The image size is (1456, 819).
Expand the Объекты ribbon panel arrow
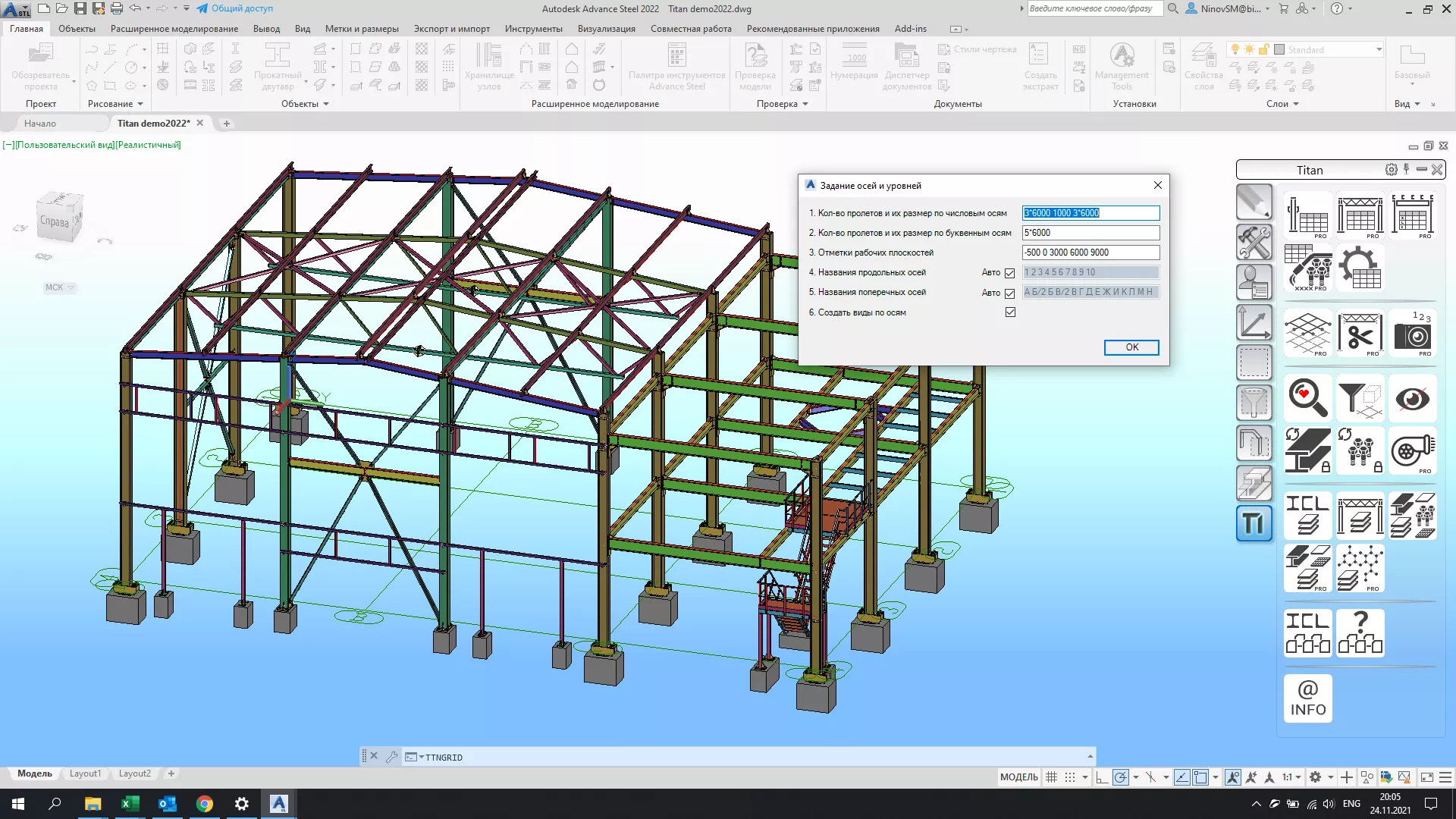coord(326,104)
